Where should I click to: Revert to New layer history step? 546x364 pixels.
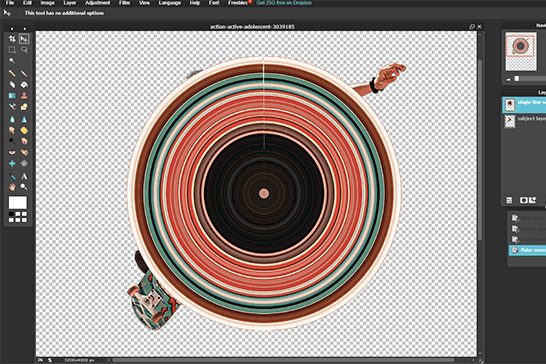point(527,218)
